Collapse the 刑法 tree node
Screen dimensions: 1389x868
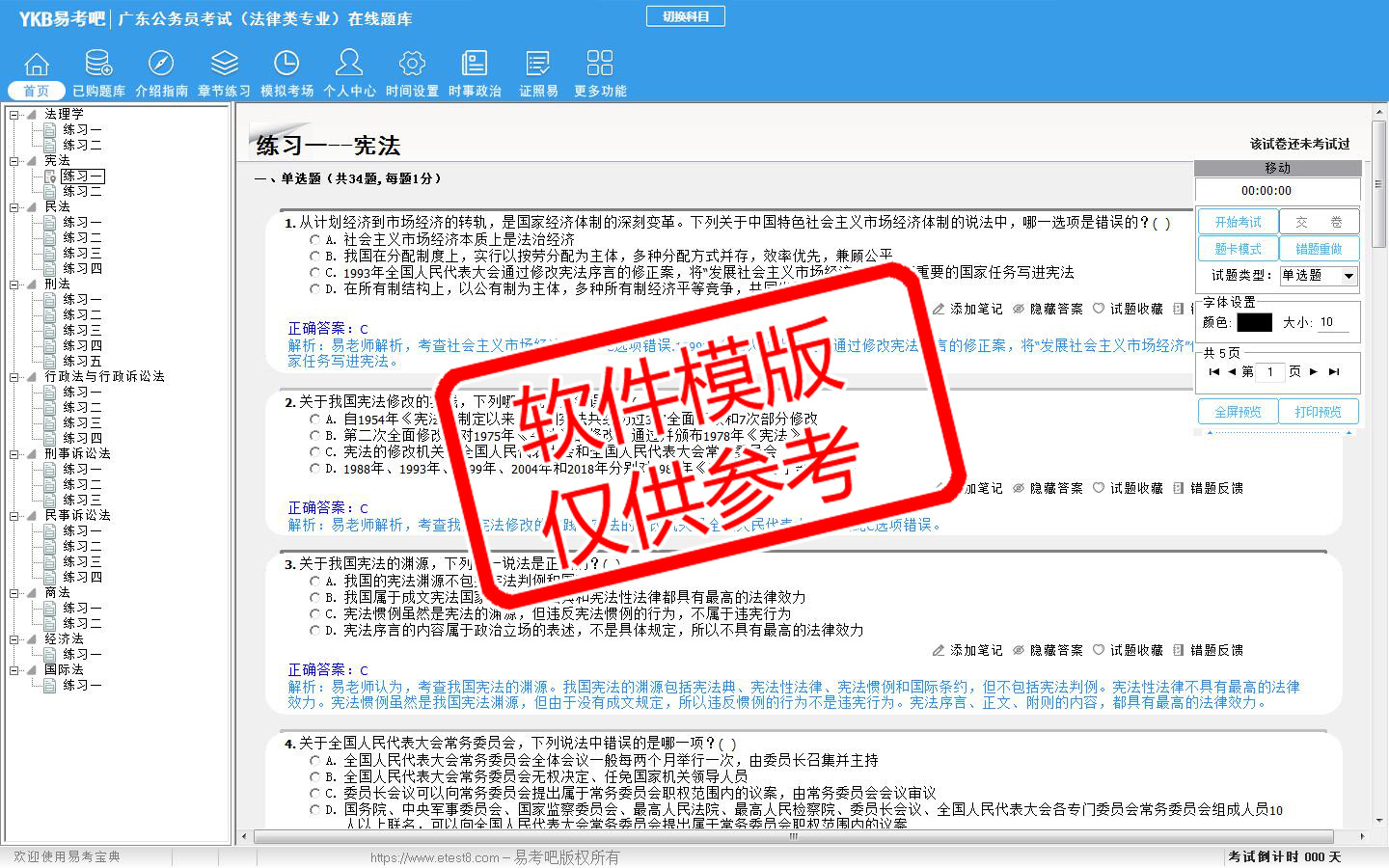(15, 285)
